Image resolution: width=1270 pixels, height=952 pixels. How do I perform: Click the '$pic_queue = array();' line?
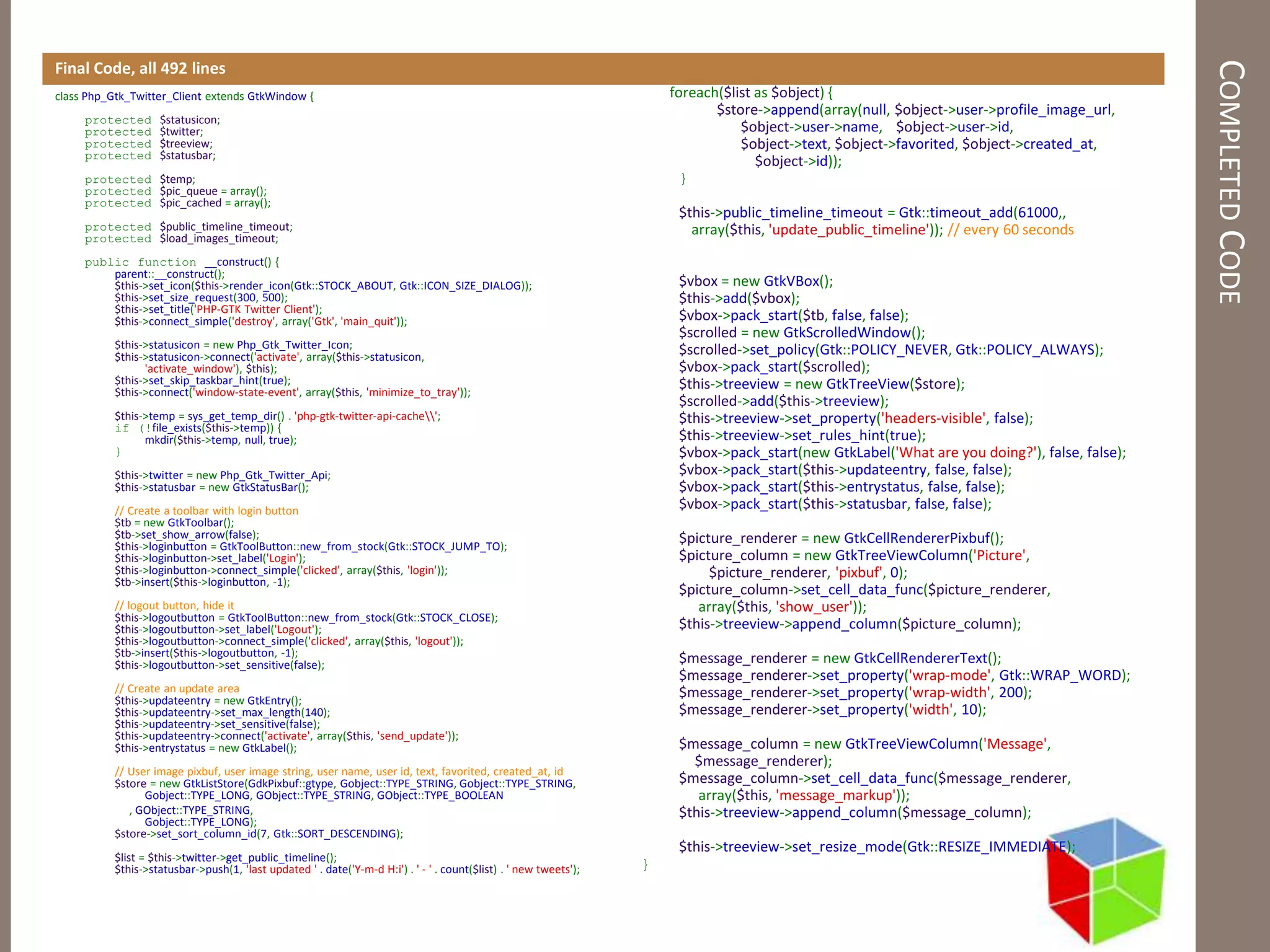[176, 192]
